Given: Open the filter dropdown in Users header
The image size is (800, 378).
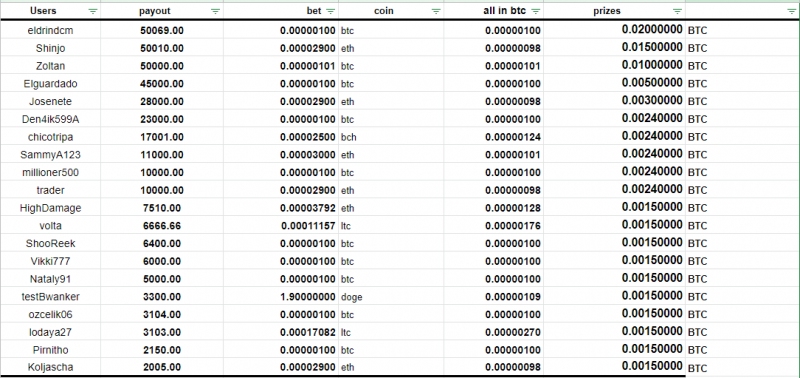Looking at the screenshot, I should pos(93,11).
